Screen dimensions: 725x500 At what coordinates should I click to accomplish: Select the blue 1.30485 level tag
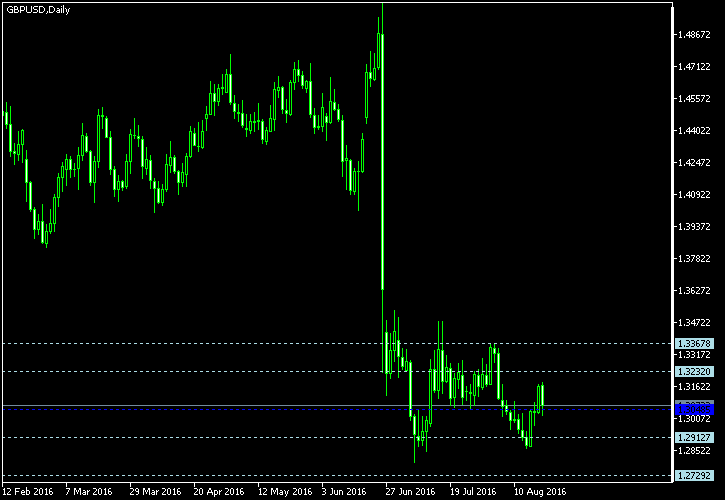click(694, 410)
